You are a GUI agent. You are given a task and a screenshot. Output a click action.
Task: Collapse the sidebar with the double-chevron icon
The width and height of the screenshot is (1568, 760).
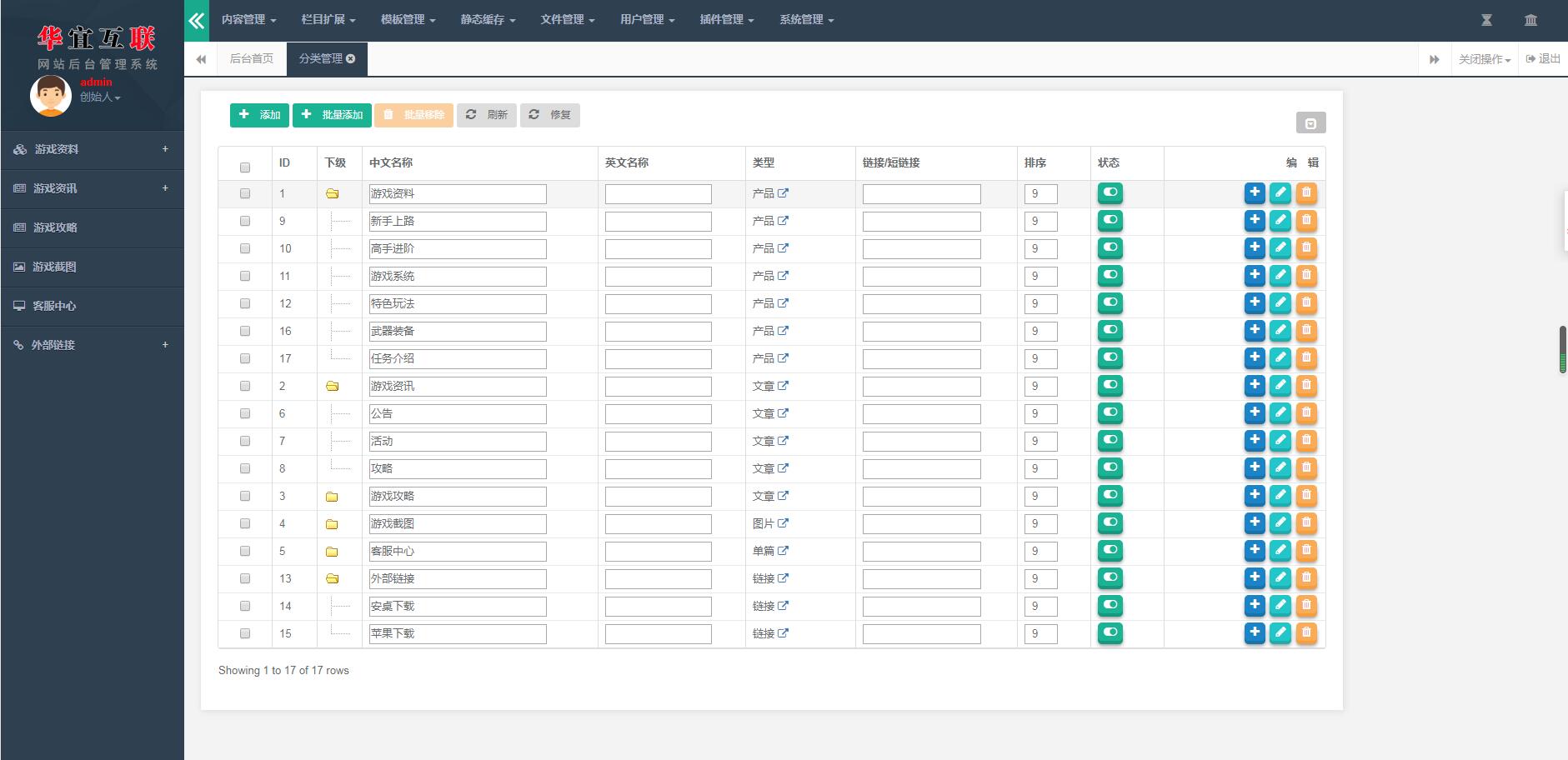pos(197,21)
